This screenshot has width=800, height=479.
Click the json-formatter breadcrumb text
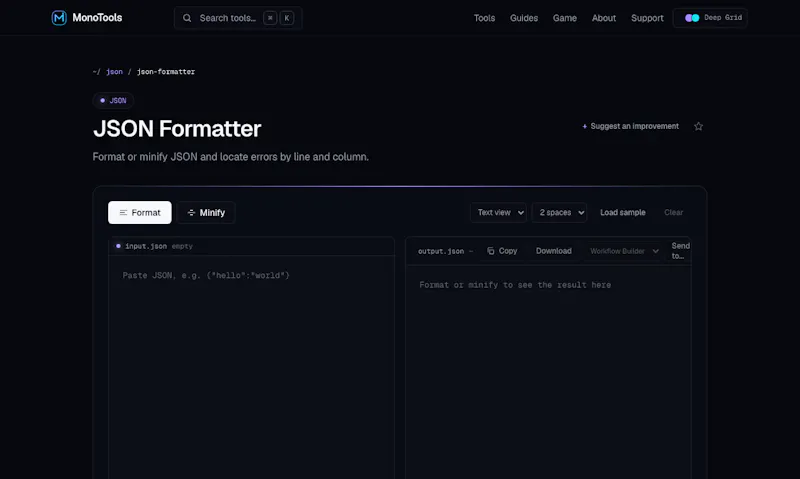[x=166, y=72]
